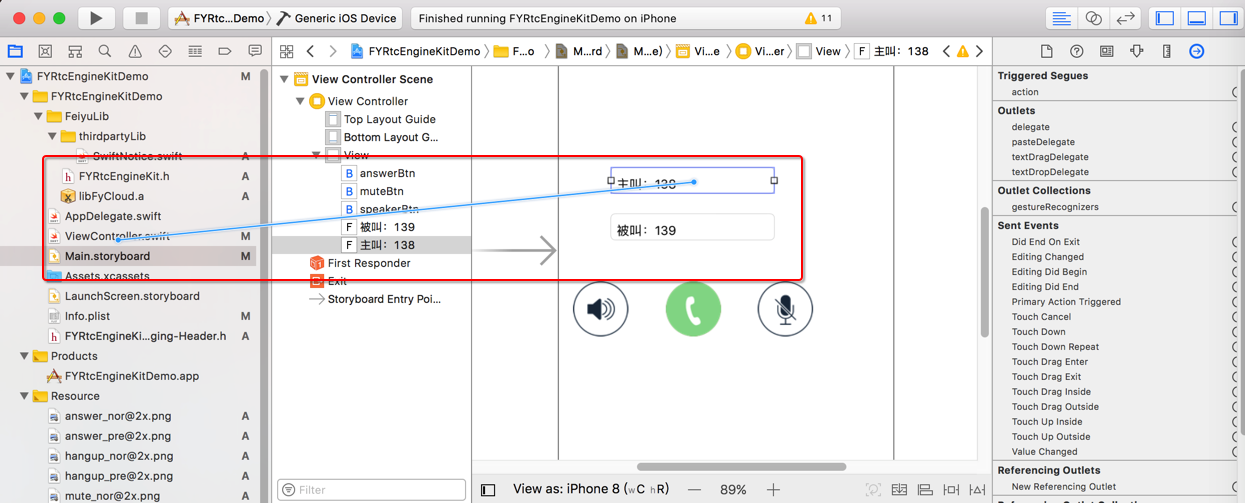The height and width of the screenshot is (503, 1245).
Task: Show the Quick Help inspector
Action: point(1076,51)
